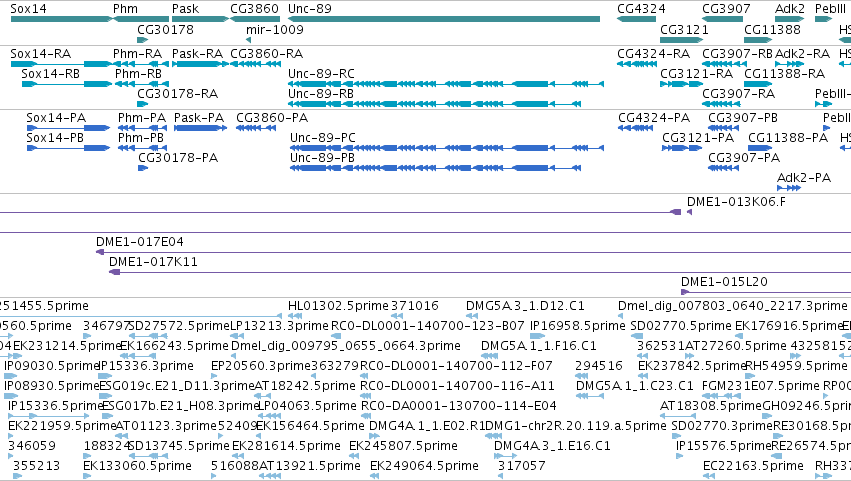Select the HL01302.5prime EST label
Viewport: 851px width, 481px height.
(x=338, y=306)
